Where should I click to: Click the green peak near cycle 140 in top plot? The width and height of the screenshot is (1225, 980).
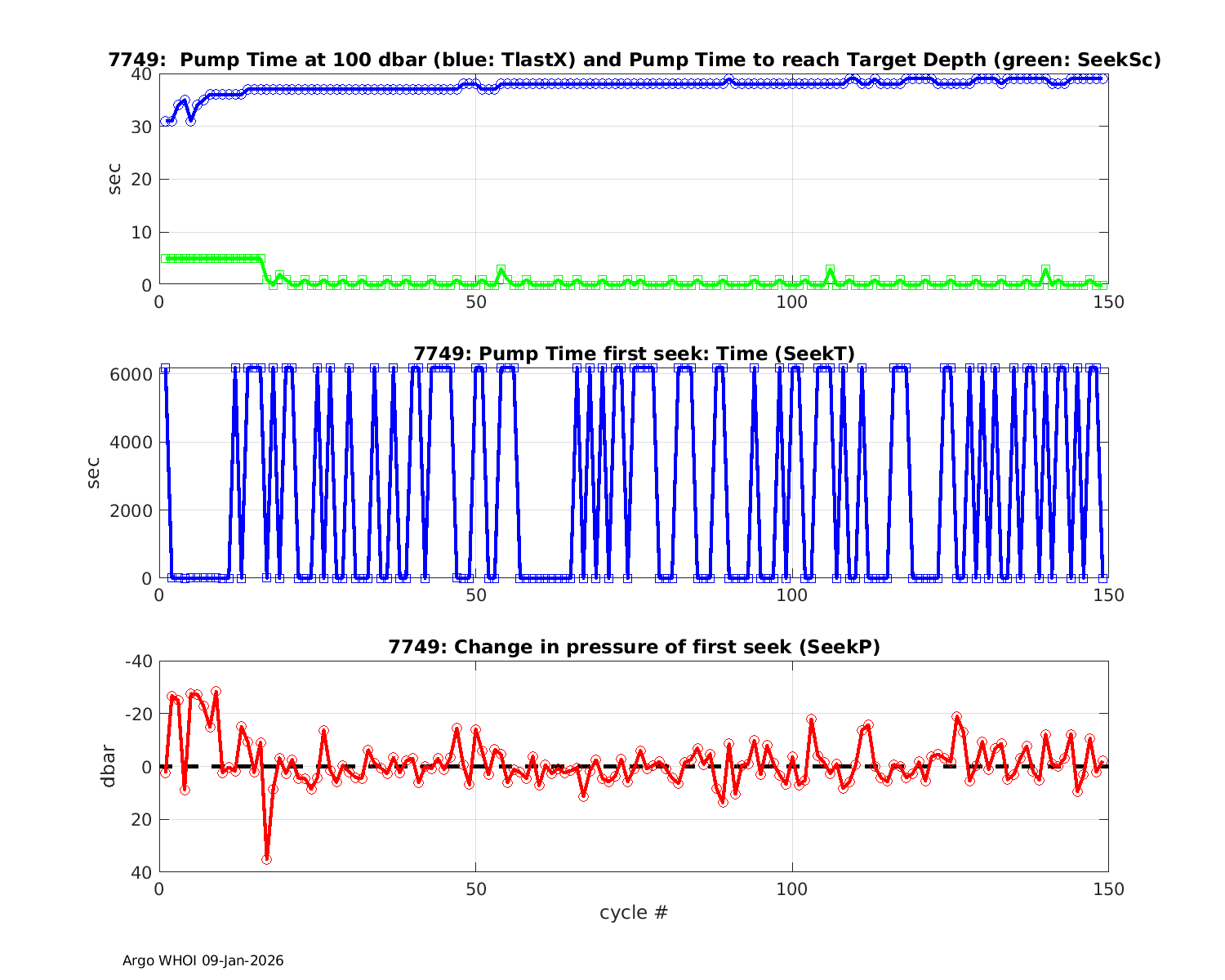point(1045,269)
